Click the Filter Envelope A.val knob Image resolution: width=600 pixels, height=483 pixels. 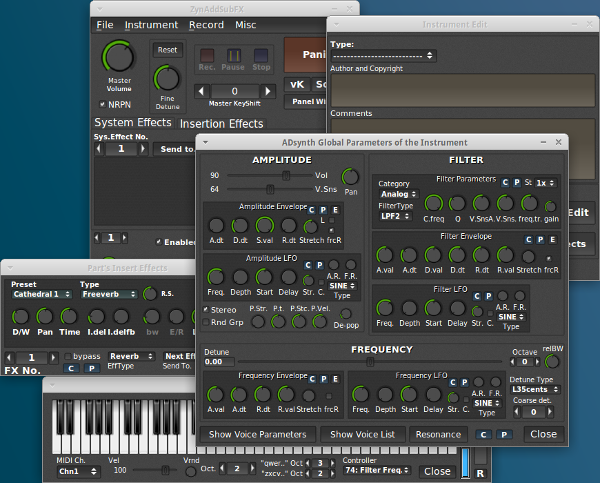pos(385,255)
